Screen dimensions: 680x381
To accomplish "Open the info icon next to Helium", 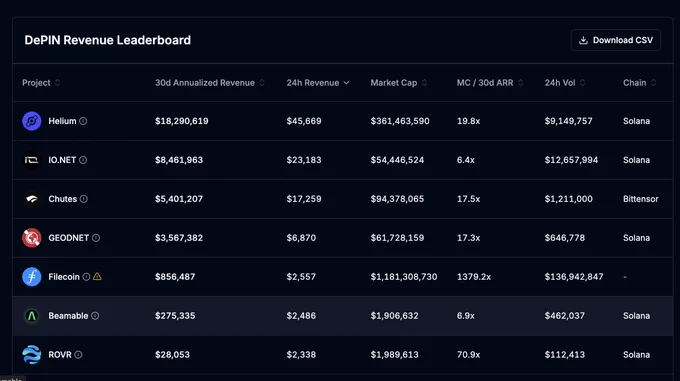I will point(83,121).
